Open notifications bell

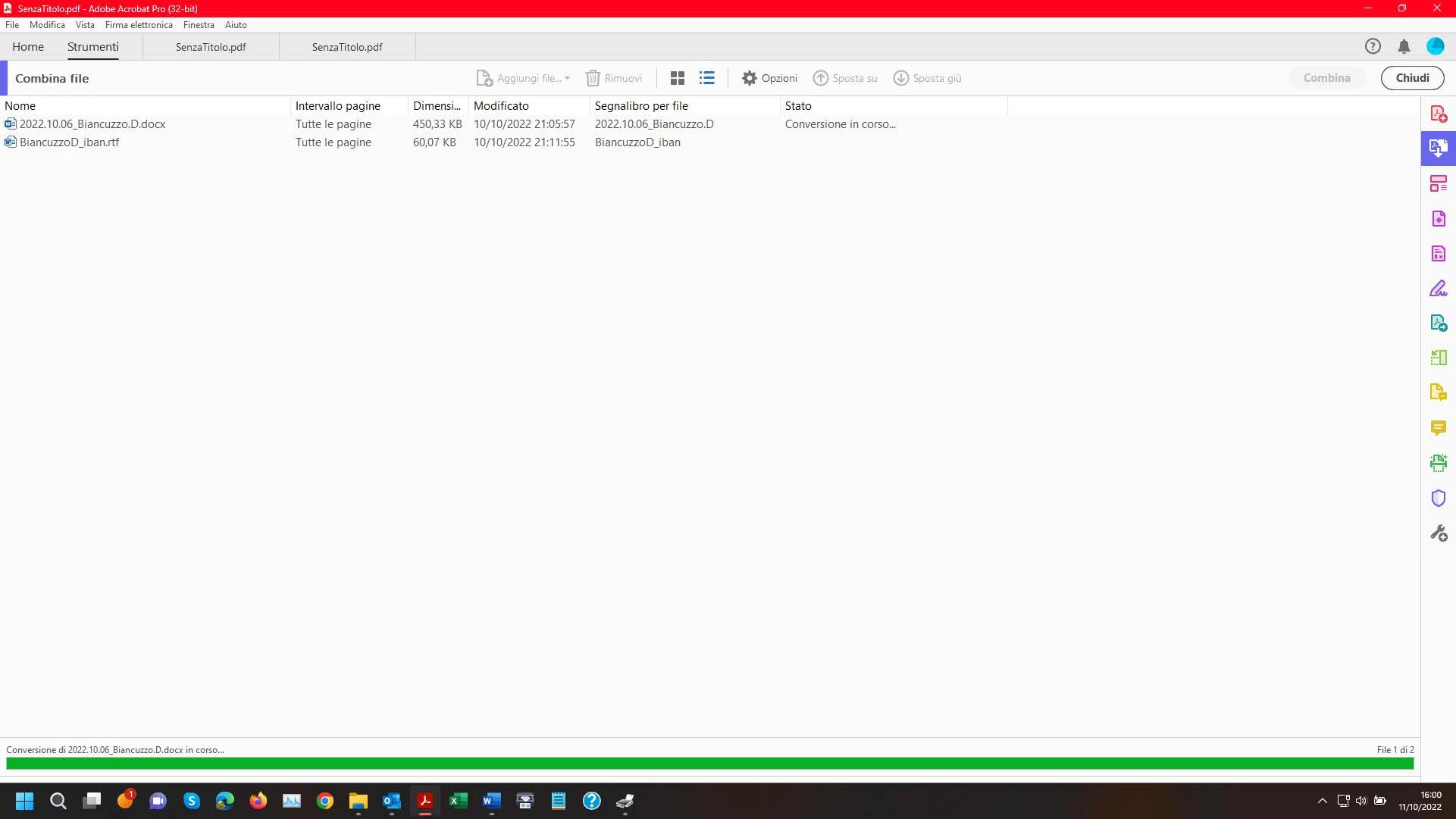pos(1404,46)
